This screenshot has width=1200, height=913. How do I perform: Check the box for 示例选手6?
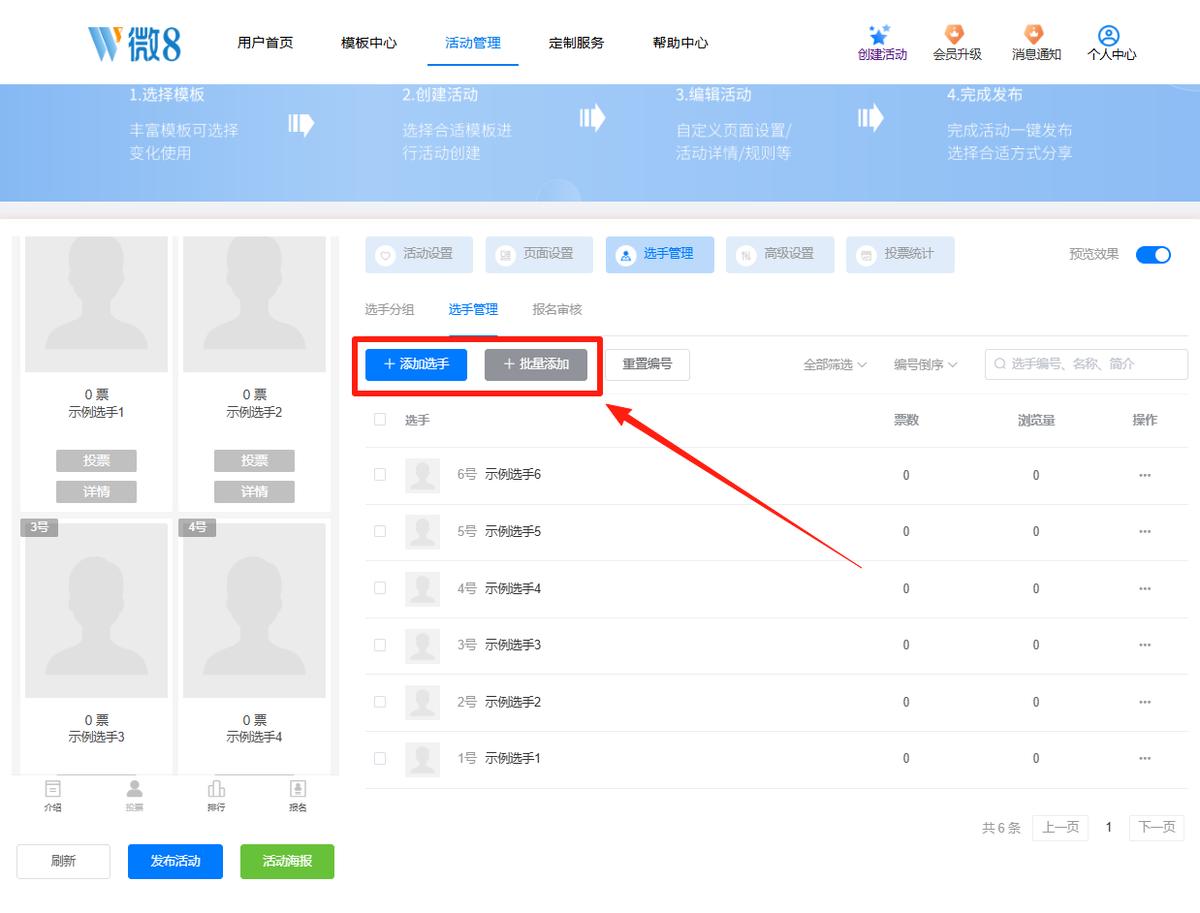380,475
